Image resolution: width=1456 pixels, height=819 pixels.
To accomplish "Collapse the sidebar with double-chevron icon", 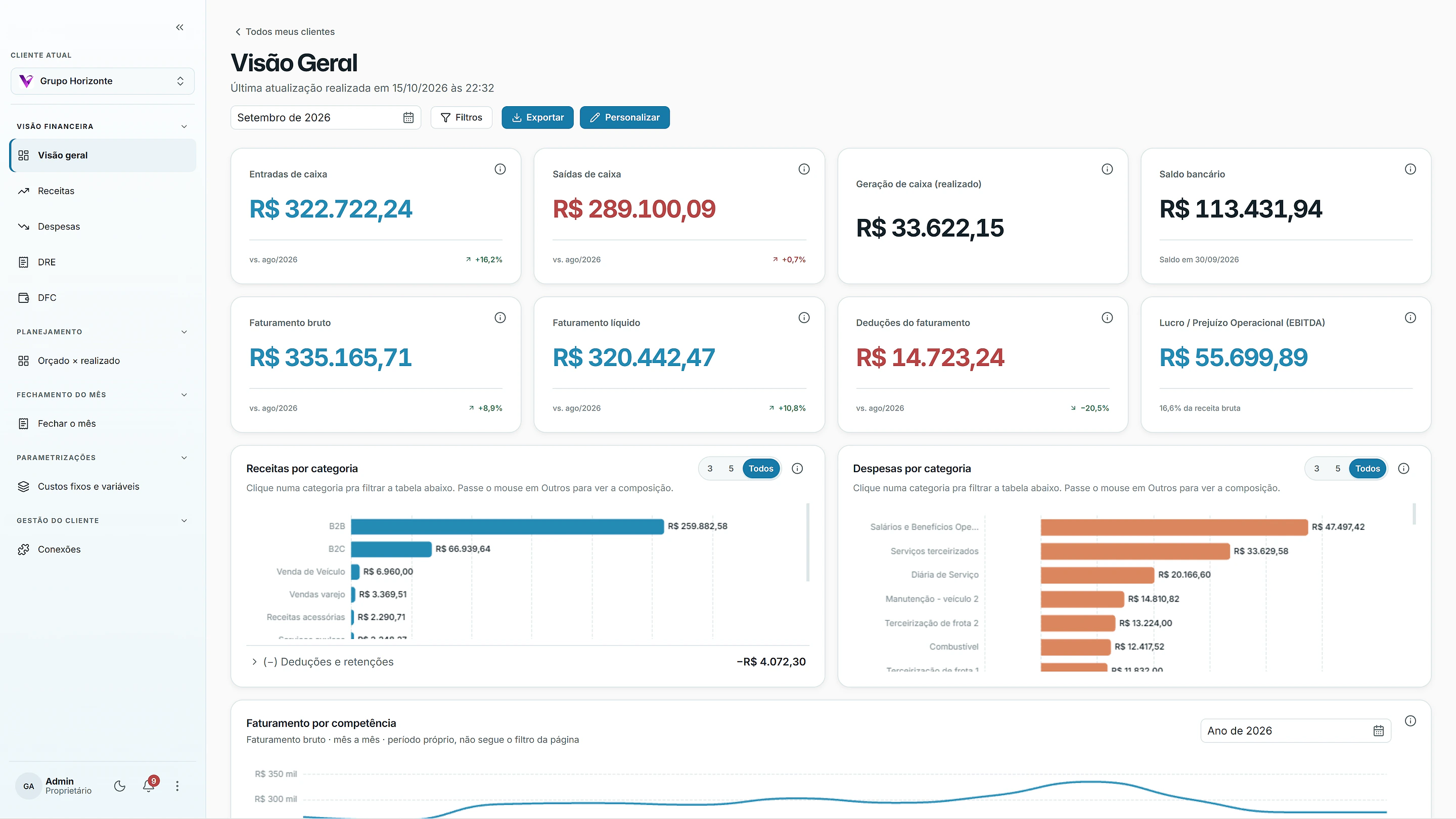I will [x=180, y=27].
